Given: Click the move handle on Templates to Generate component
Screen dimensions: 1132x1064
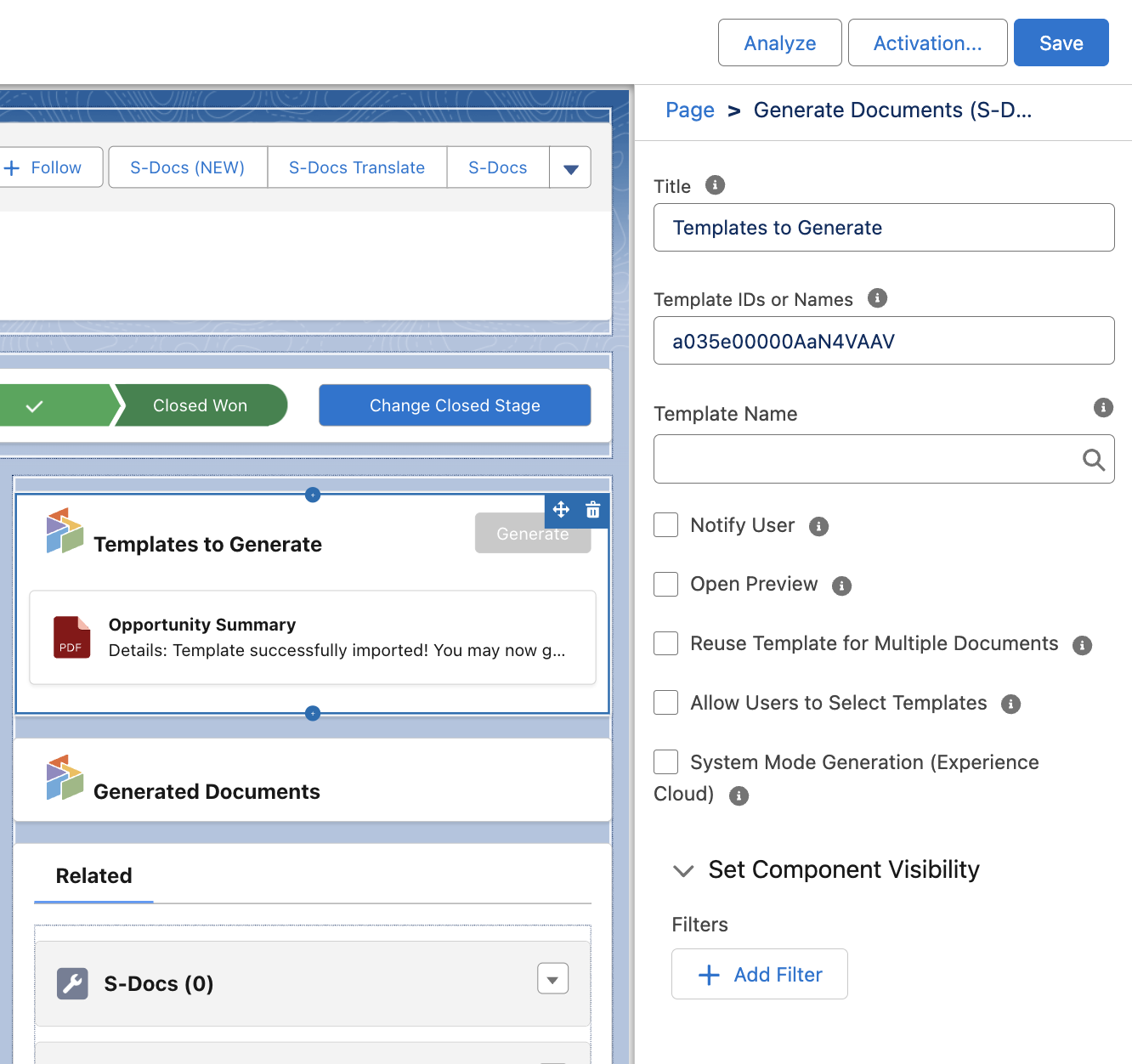Looking at the screenshot, I should coord(561,510).
